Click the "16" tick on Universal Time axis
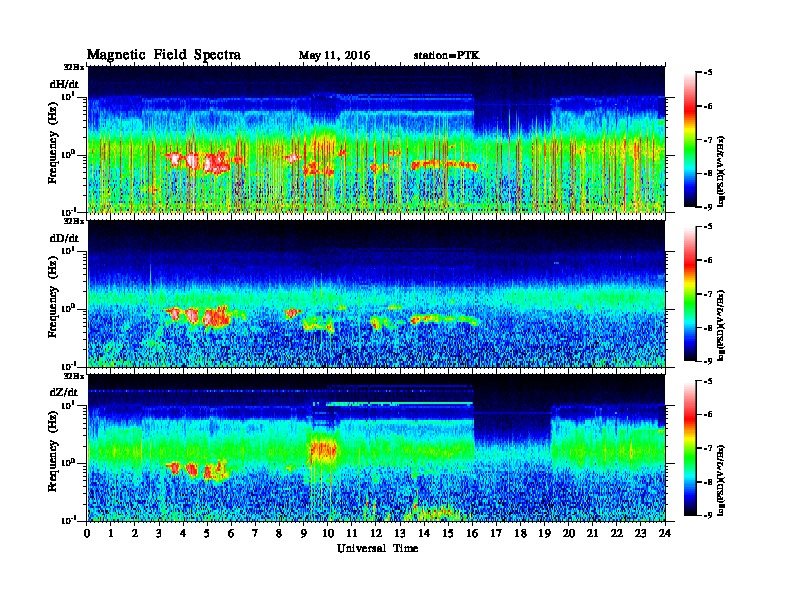 click(472, 533)
